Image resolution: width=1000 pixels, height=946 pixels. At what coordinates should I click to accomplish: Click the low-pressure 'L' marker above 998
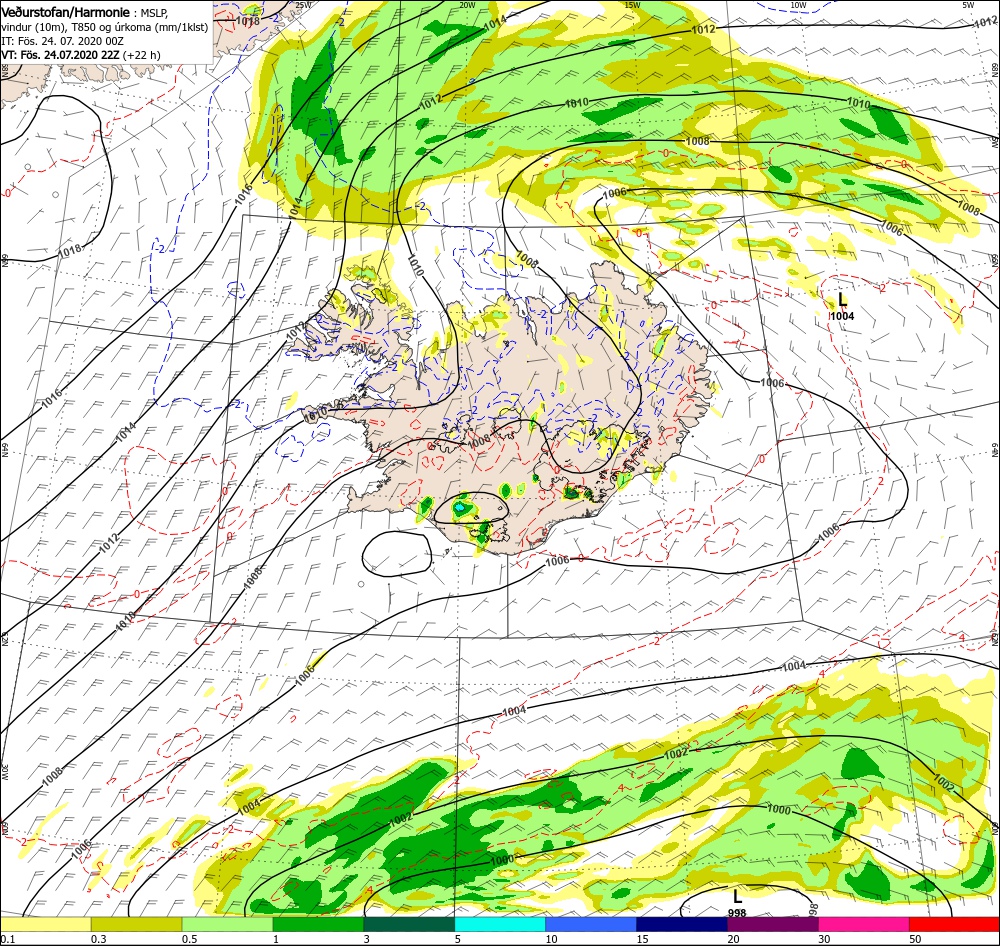[737, 897]
